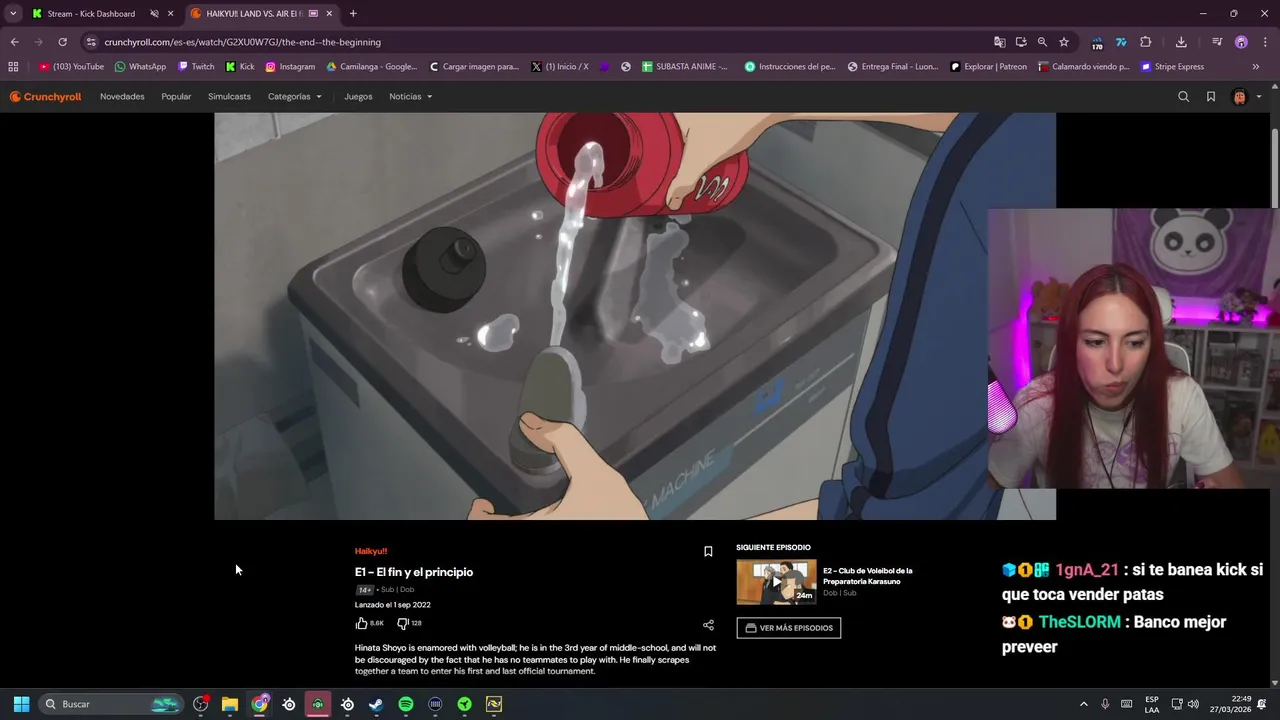The image size is (1280, 720).
Task: Click the zoom magnifier icon in address bar
Action: click(x=1042, y=42)
